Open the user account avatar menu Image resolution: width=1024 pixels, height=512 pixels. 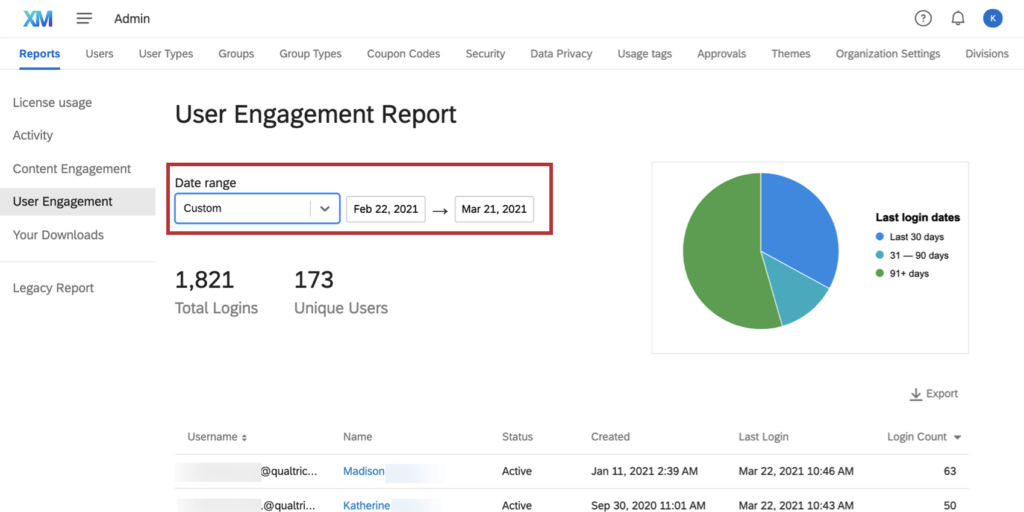tap(992, 18)
